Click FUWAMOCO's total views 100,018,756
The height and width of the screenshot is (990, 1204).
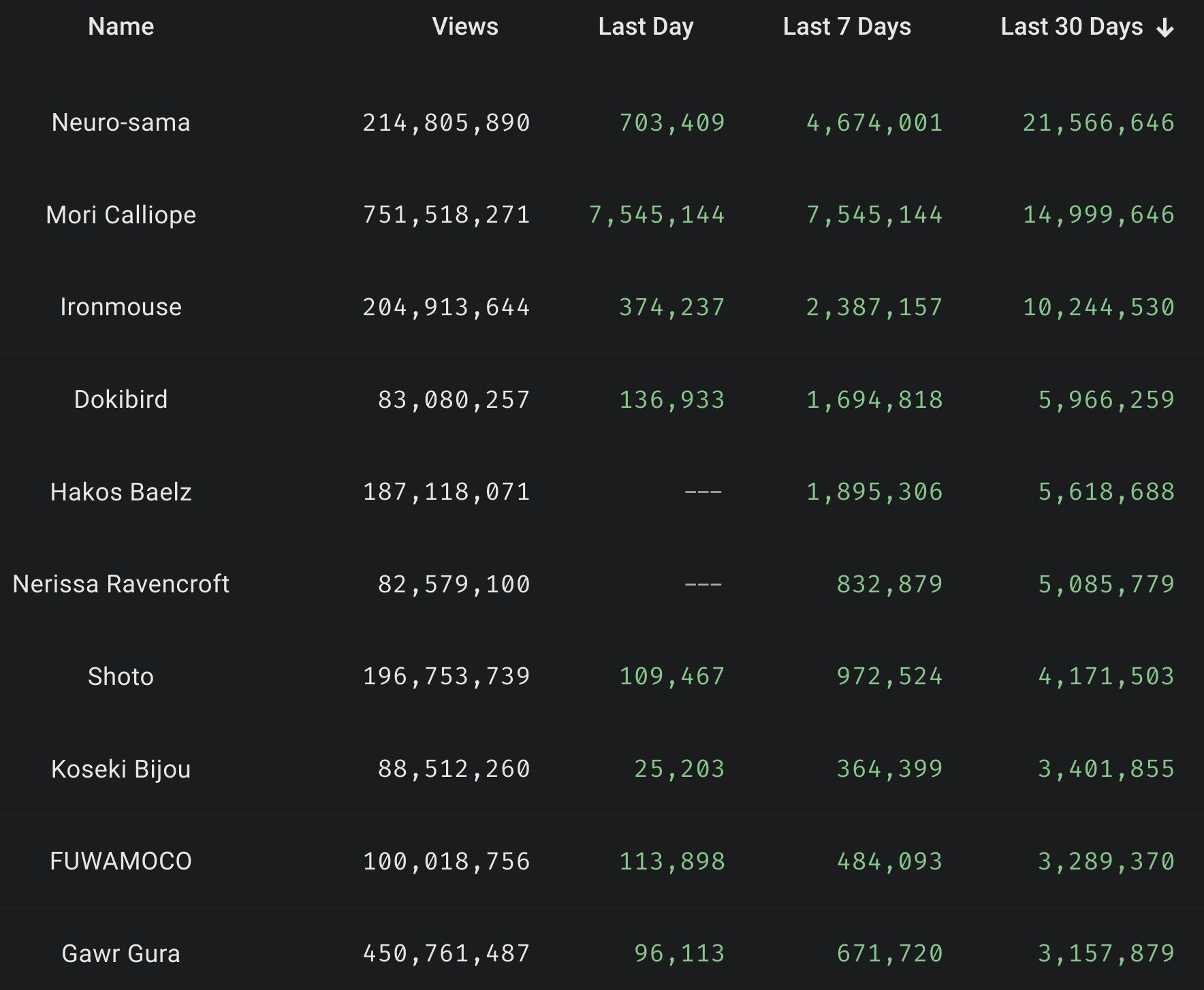coord(446,861)
